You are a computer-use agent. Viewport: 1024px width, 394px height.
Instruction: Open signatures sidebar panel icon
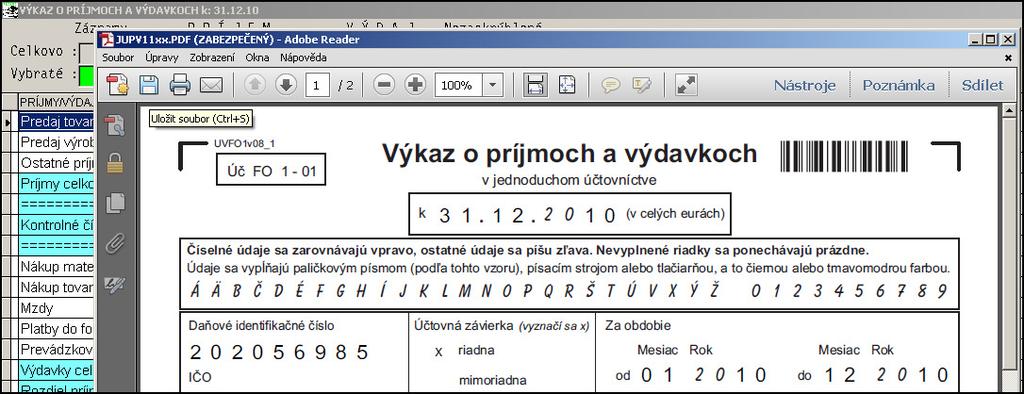tap(115, 284)
